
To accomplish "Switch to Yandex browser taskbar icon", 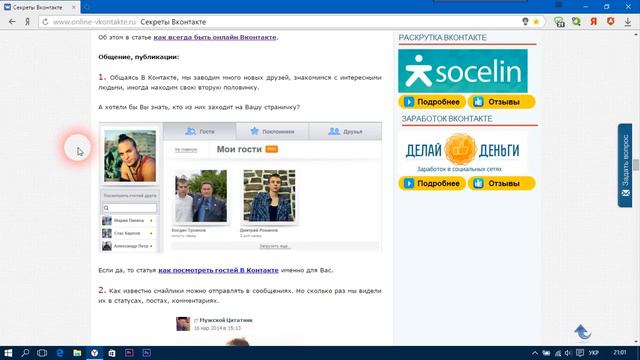I will (x=94, y=353).
